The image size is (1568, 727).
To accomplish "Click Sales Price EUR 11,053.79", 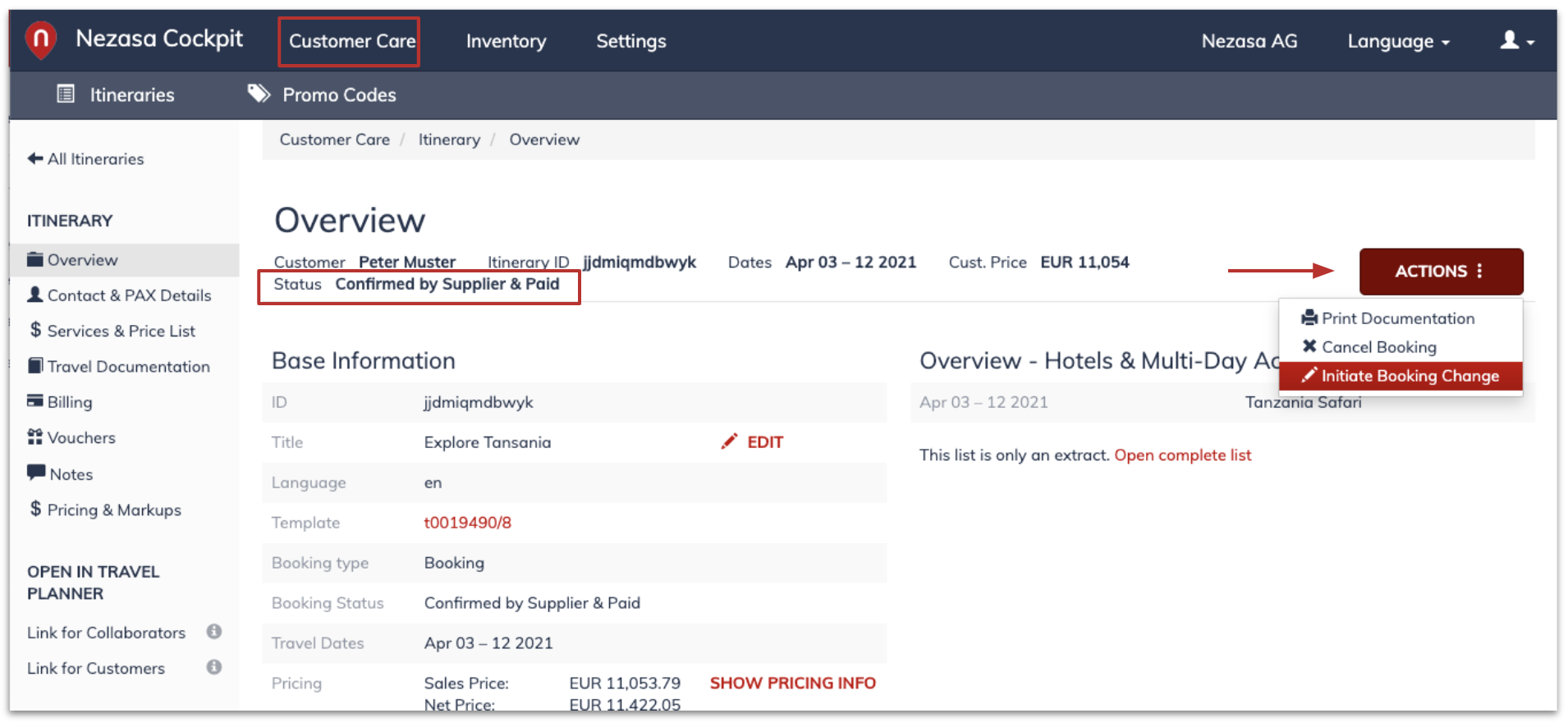I will 625,683.
